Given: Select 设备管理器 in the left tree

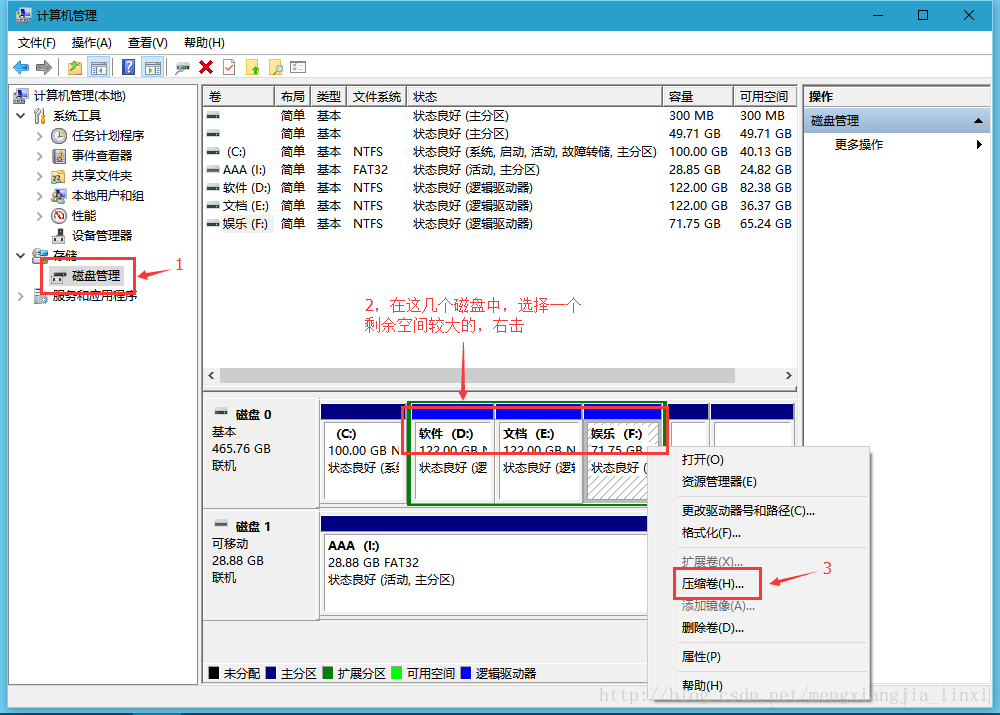Looking at the screenshot, I should 101,236.
